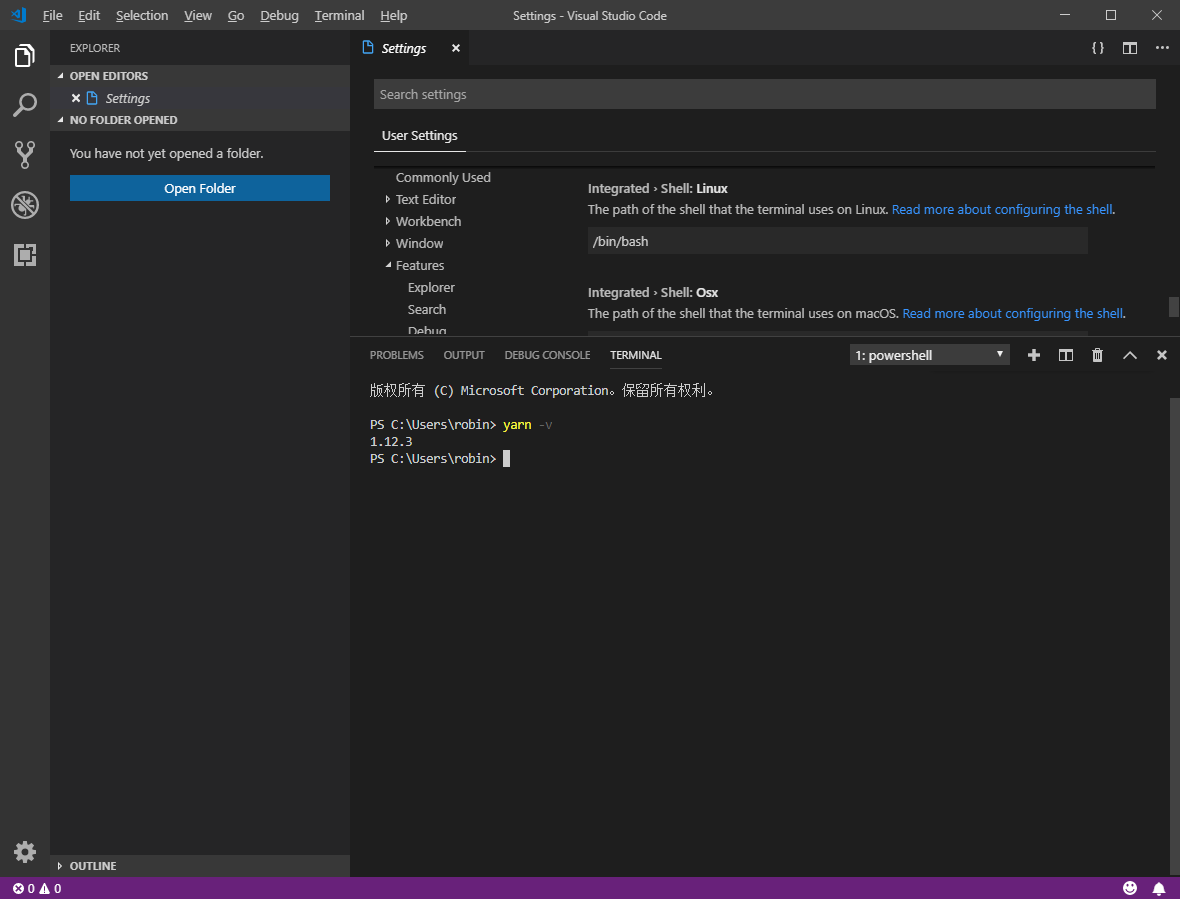This screenshot has height=899, width=1180.
Task: Kill the terminal using the trash icon
Action: 1097,354
